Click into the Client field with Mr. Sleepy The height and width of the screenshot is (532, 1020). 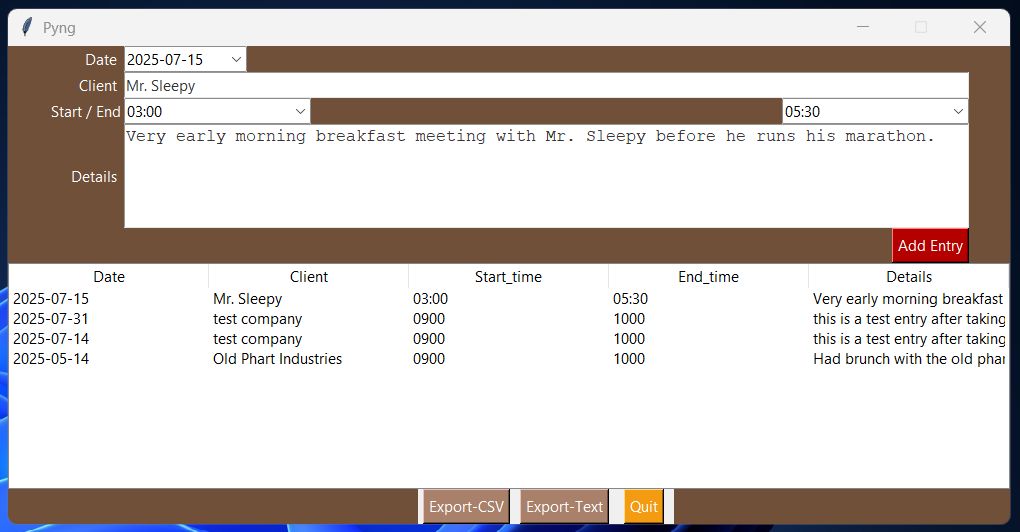tap(545, 86)
